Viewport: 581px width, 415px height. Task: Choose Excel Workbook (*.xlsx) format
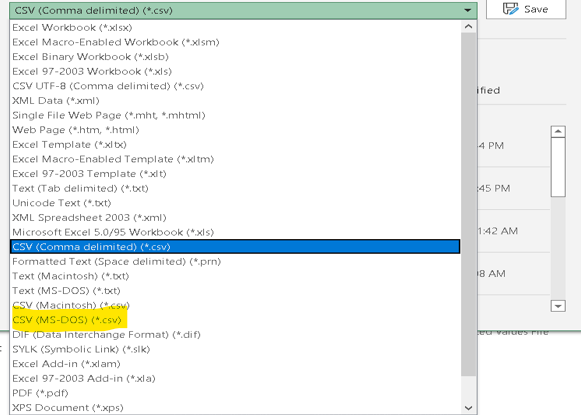[235, 27]
